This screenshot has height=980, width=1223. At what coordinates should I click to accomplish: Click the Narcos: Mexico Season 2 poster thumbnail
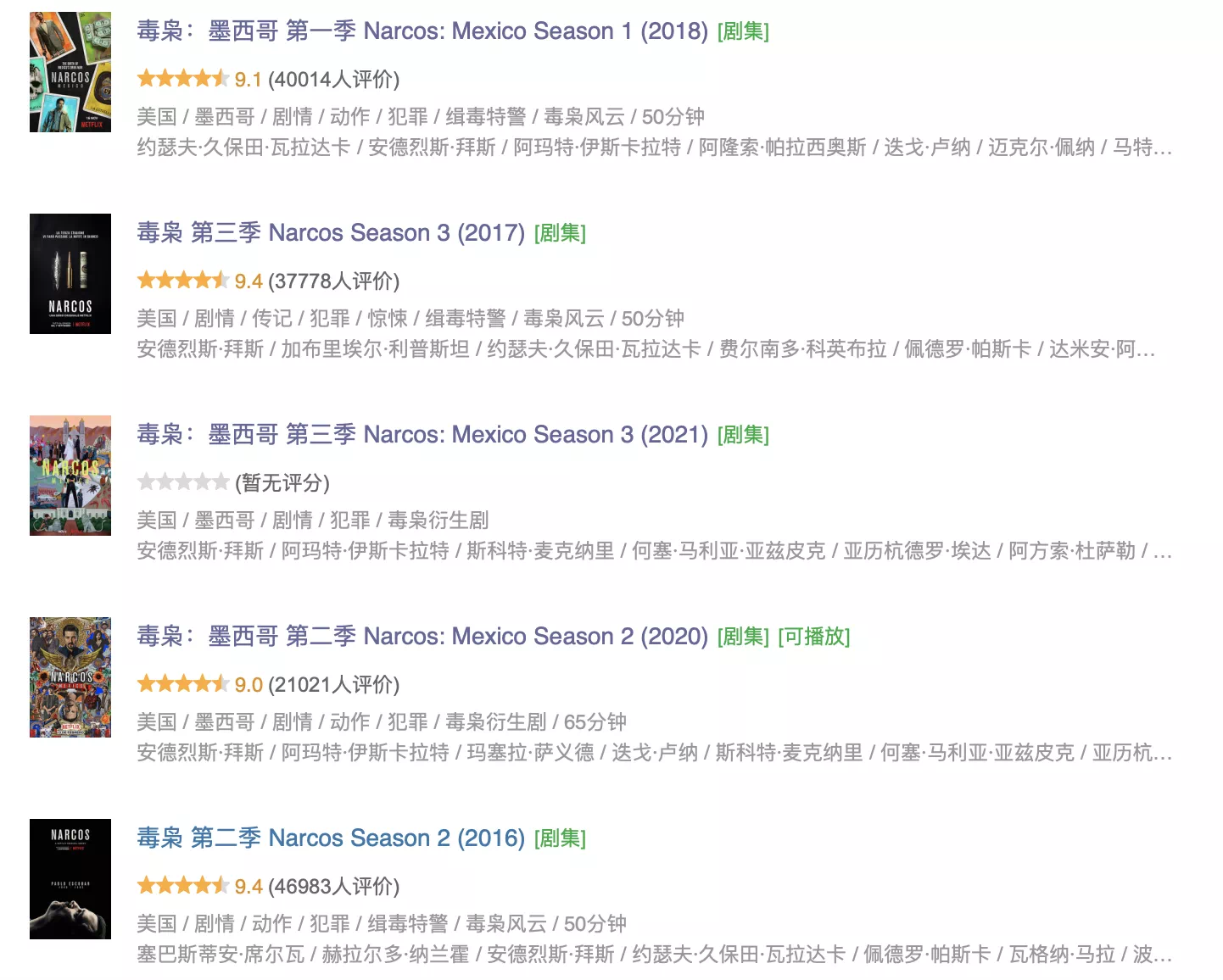[70, 677]
